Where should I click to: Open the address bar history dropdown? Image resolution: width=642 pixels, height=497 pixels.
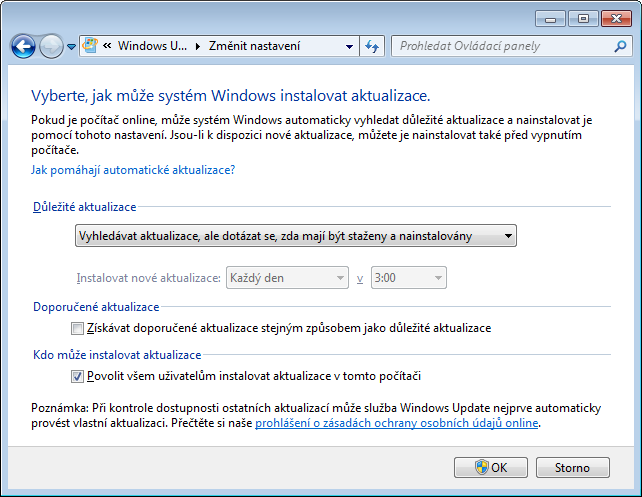(x=349, y=46)
